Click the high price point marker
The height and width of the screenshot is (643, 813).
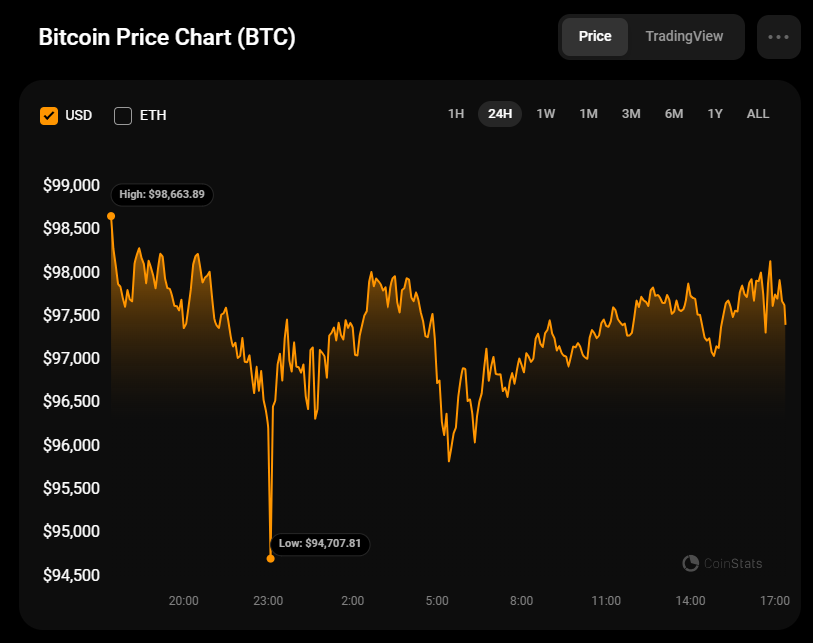click(x=111, y=216)
